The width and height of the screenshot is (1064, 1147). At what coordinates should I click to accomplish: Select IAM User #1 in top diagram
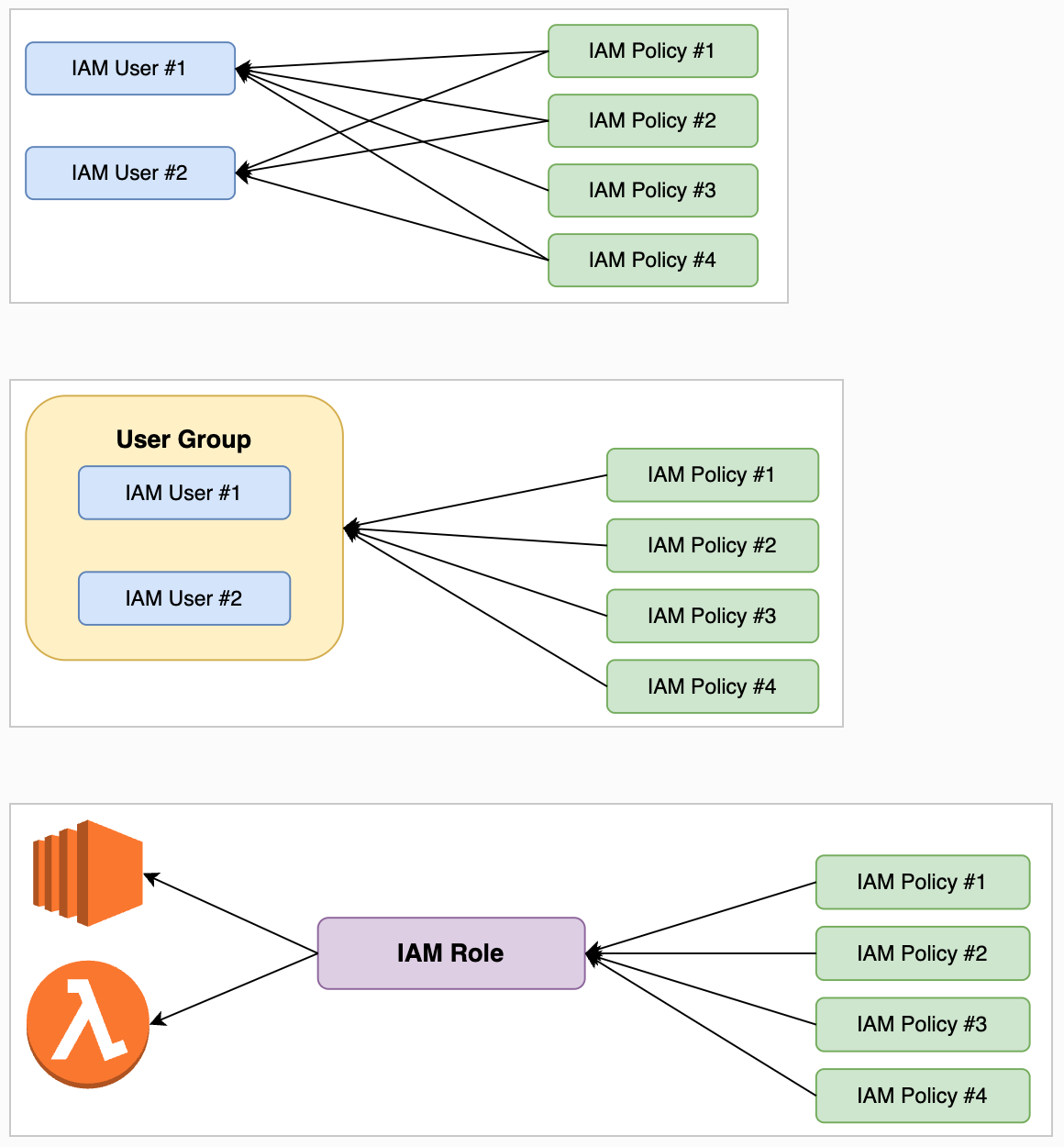coord(130,69)
